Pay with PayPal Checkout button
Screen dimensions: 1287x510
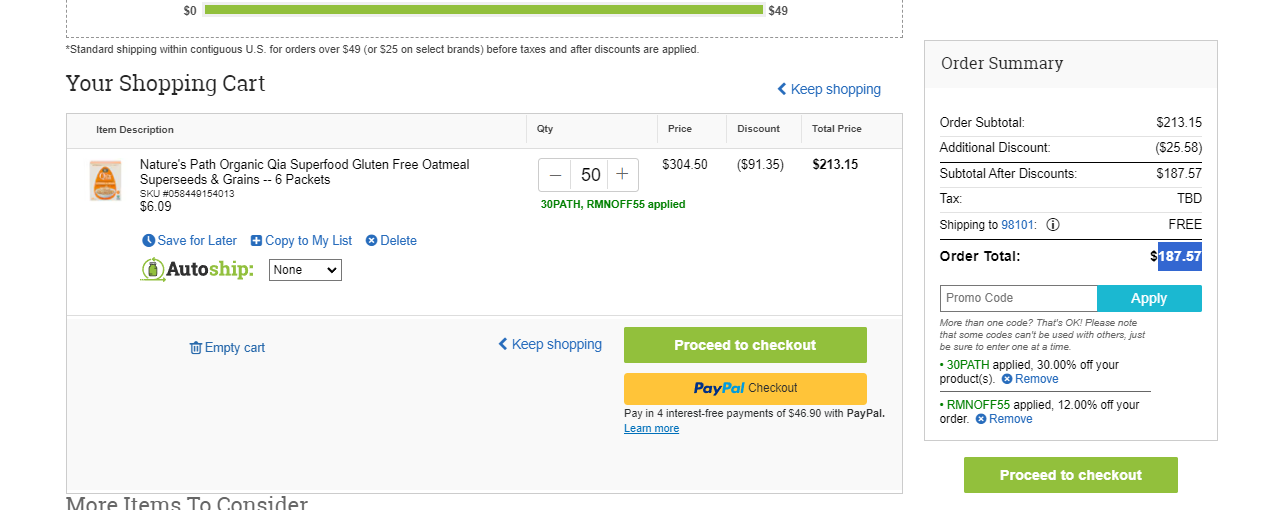pos(745,388)
